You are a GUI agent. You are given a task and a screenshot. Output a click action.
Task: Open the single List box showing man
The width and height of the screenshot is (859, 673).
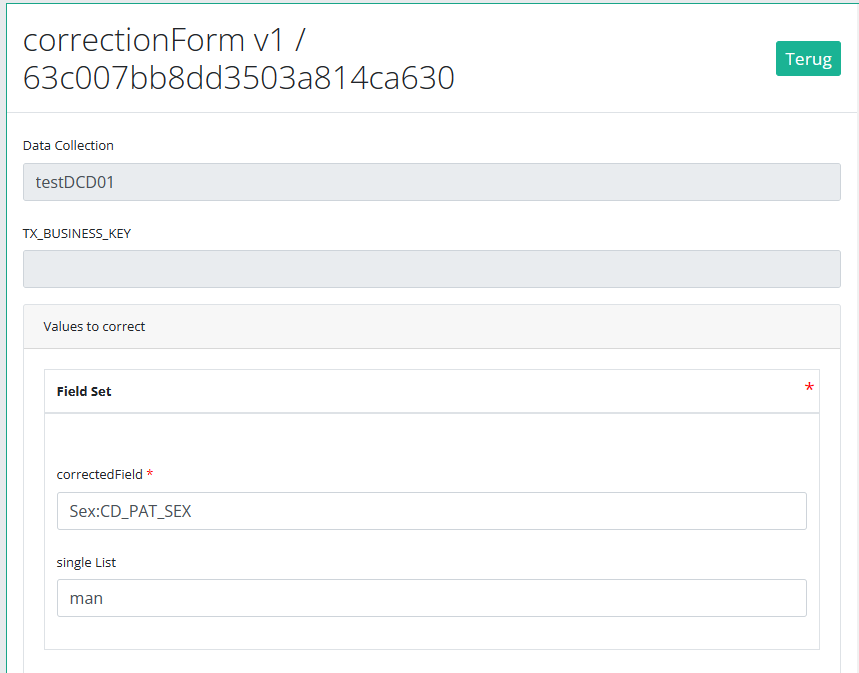(431, 598)
